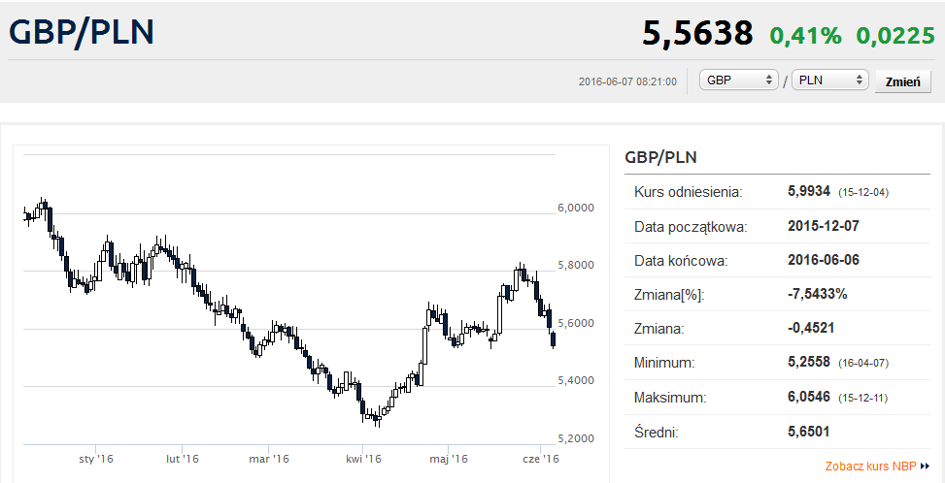Click the 5,2000 price level label
This screenshot has width=945, height=483.
(x=576, y=438)
